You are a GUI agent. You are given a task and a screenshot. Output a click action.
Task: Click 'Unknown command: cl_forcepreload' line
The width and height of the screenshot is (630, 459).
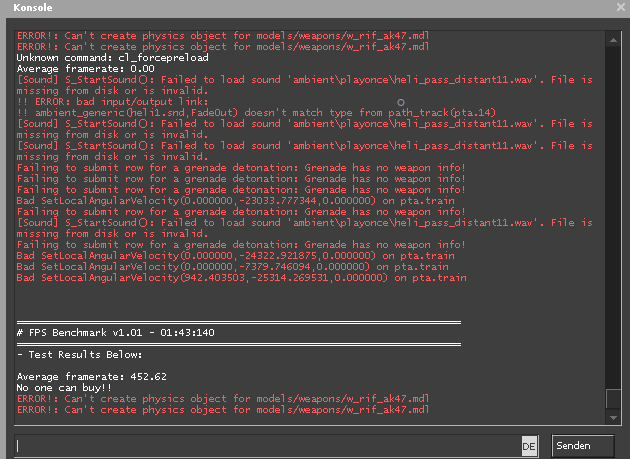point(112,58)
